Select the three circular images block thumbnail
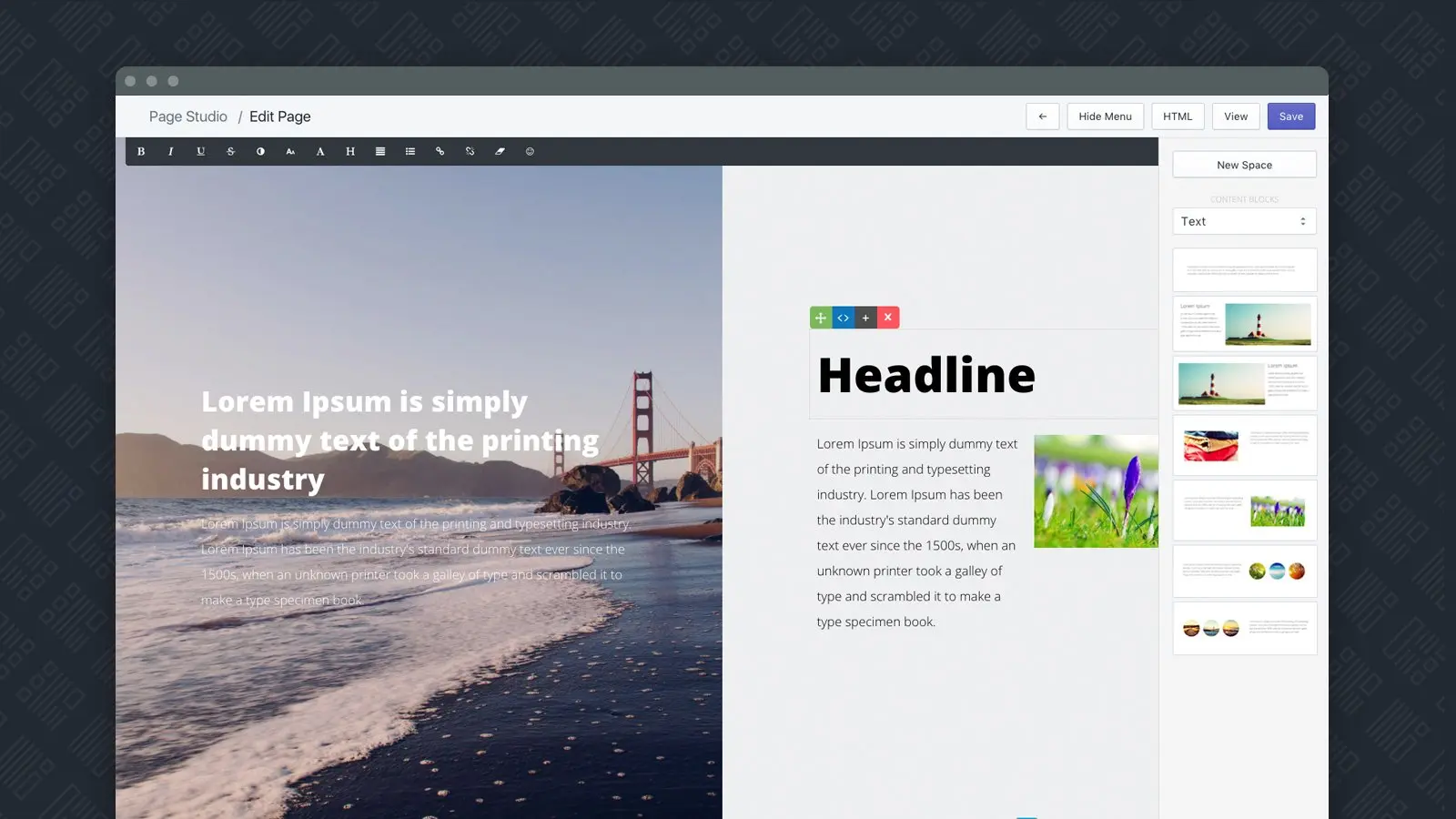Screen dimensions: 1456x819 (1244, 571)
